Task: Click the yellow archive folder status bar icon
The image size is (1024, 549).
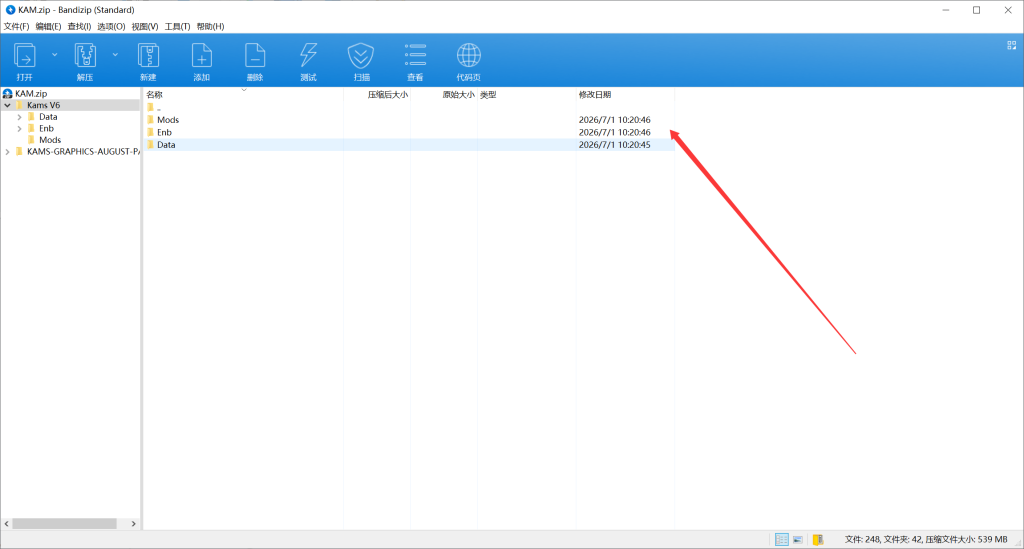Action: pos(818,539)
